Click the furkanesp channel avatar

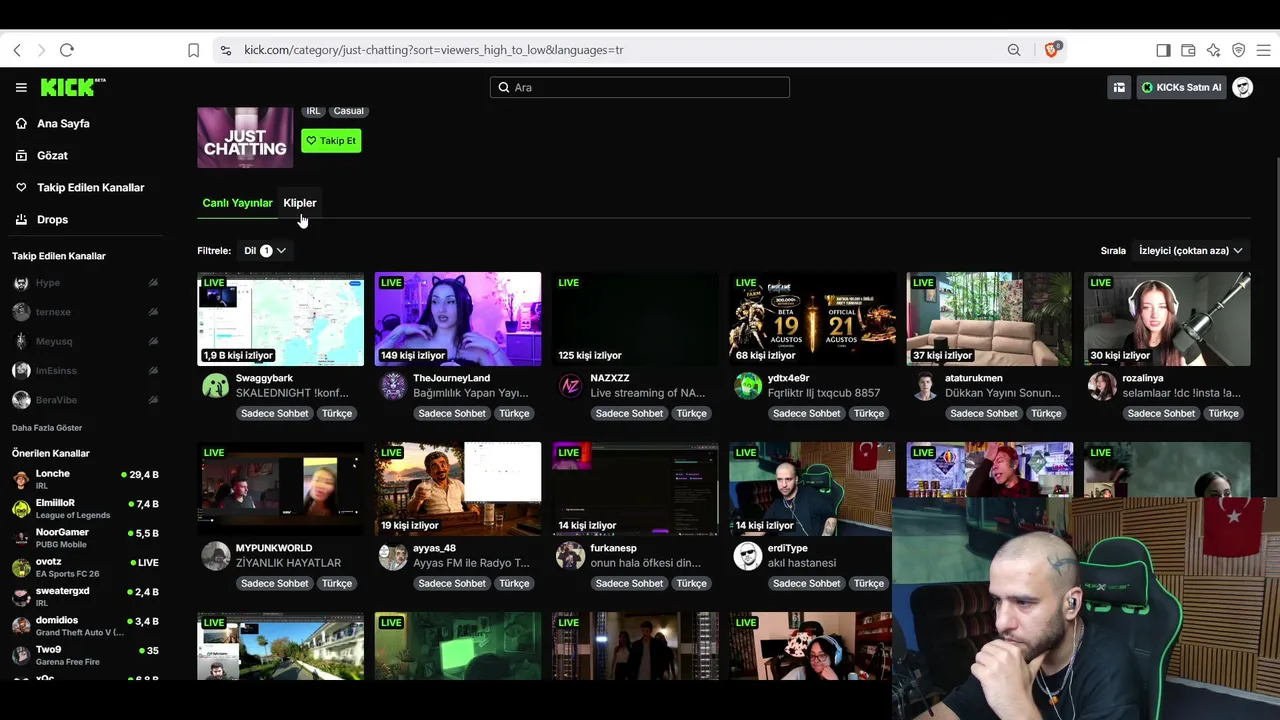click(x=570, y=556)
